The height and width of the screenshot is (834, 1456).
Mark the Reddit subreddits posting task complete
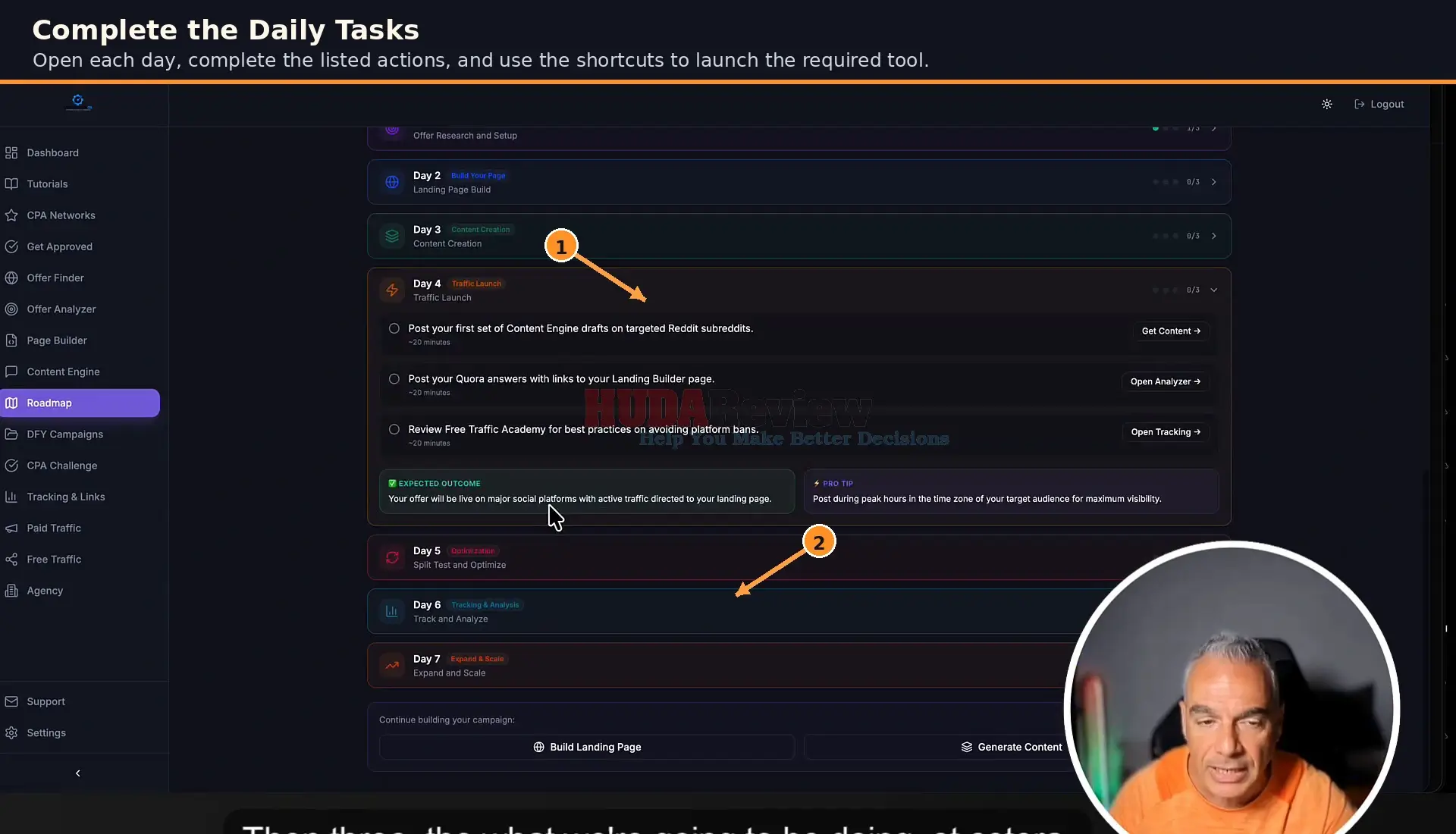(x=394, y=328)
